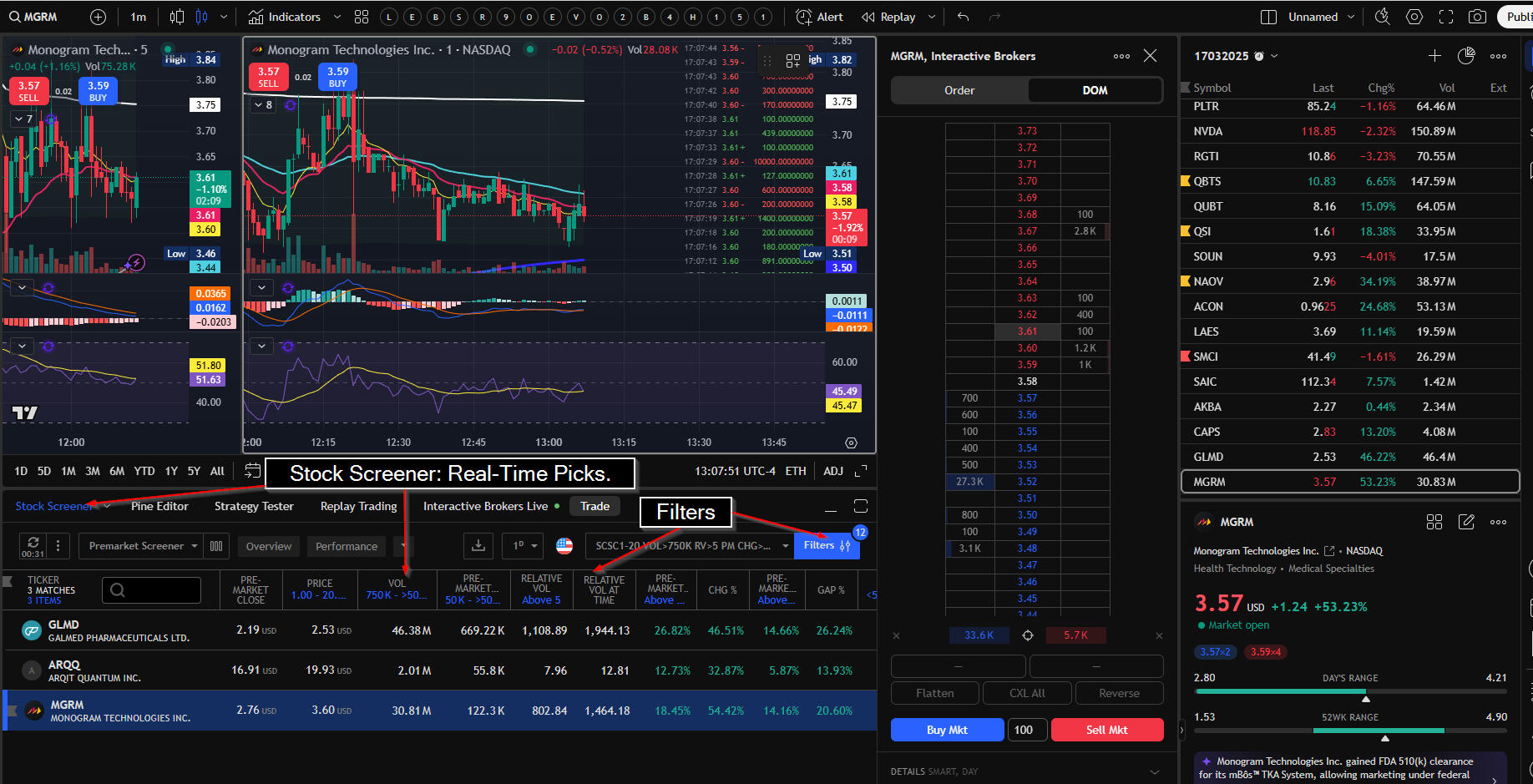Click the undo arrow in top toolbar
This screenshot has width=1533, height=784.
pos(964,17)
